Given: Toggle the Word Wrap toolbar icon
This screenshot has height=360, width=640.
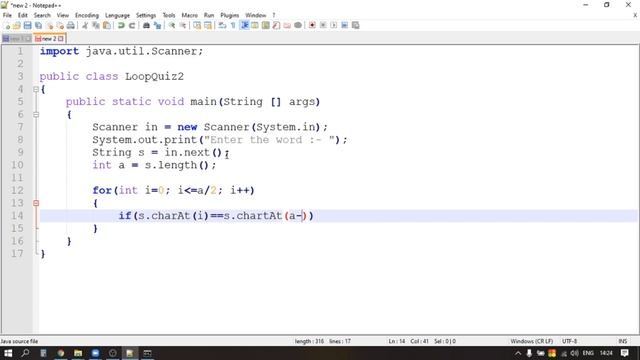Looking at the screenshot, I should coord(222,25).
